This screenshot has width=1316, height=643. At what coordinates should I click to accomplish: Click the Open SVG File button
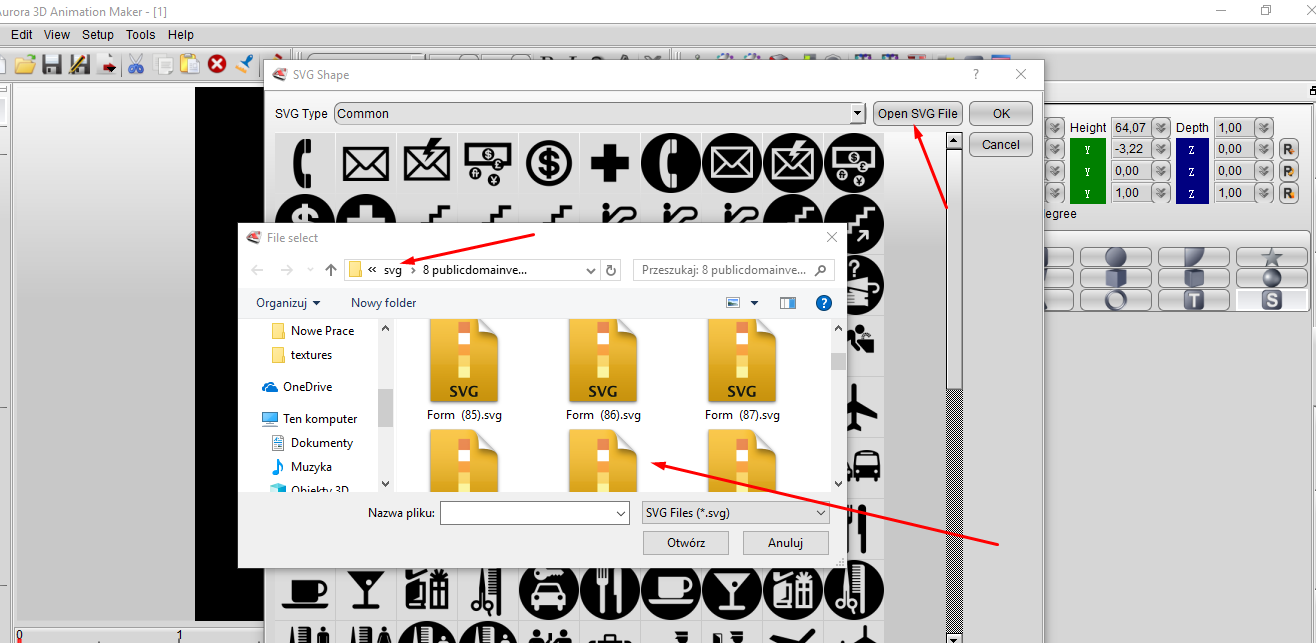[918, 114]
